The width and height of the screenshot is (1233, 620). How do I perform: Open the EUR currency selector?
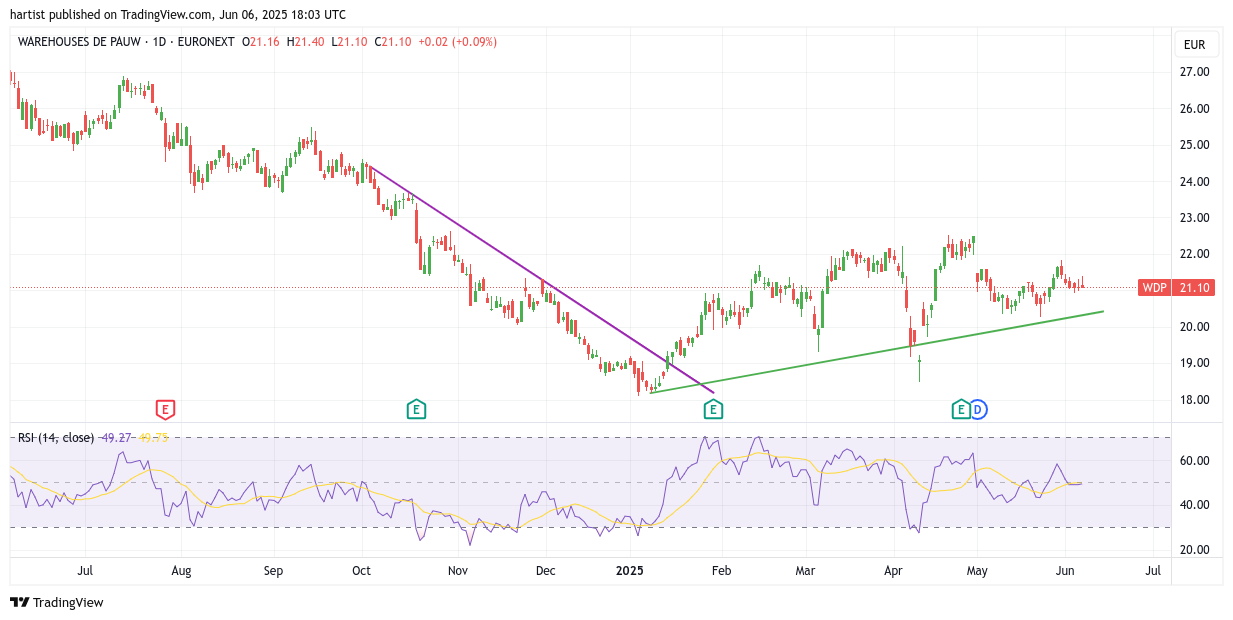[x=1194, y=45]
